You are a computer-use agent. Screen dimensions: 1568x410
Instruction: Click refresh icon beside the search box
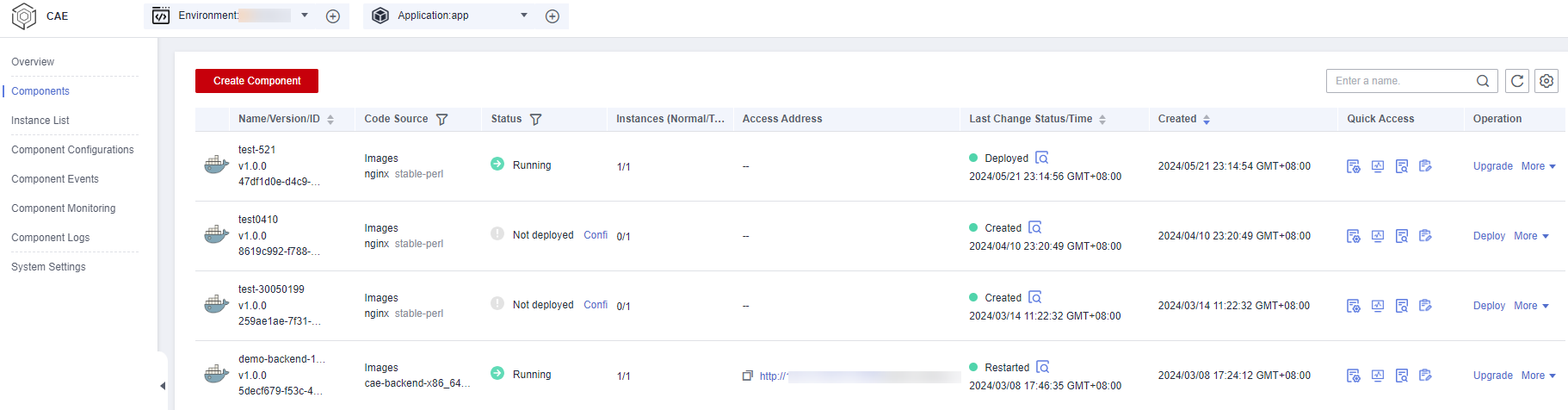(1517, 81)
